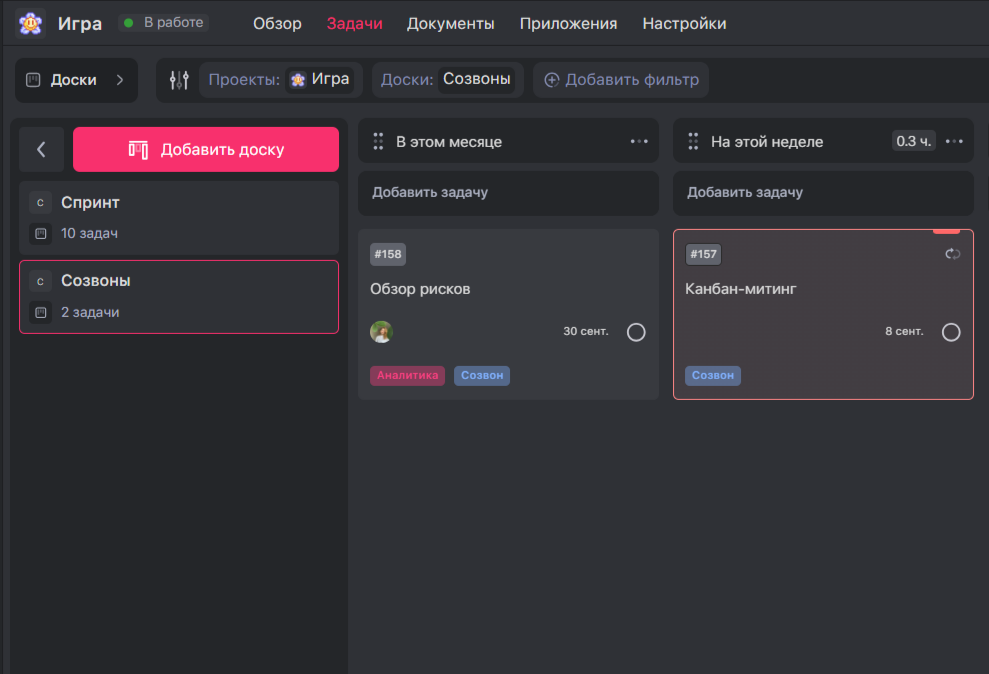
Task: Open filter settings sliders icon
Action: (x=179, y=80)
